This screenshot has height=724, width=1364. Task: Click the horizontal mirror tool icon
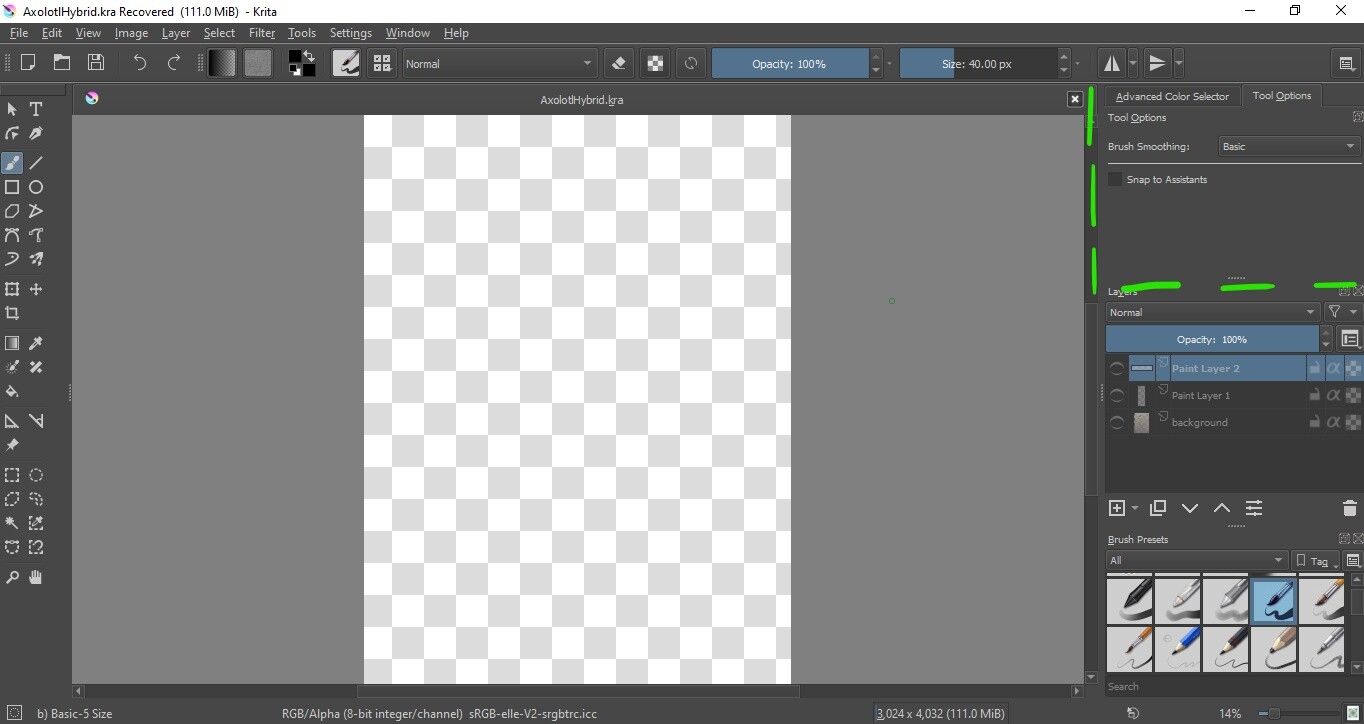tap(1111, 64)
